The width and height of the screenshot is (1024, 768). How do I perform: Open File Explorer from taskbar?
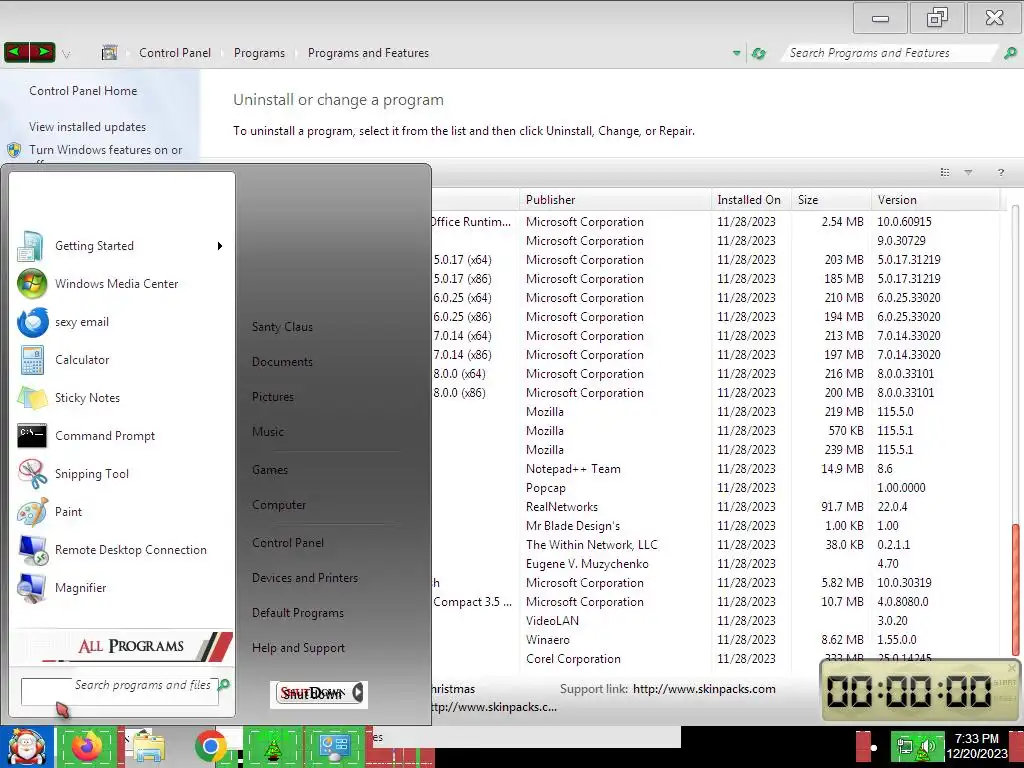pyautogui.click(x=148, y=747)
